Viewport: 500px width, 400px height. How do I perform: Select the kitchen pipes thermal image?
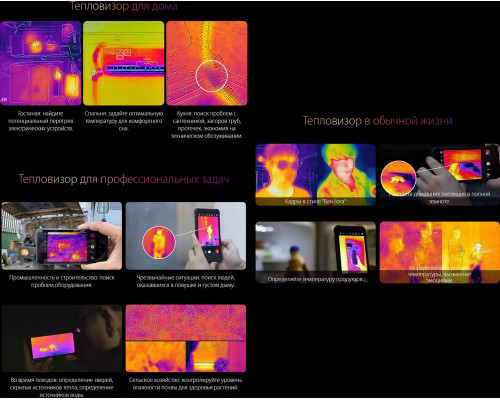tap(207, 63)
